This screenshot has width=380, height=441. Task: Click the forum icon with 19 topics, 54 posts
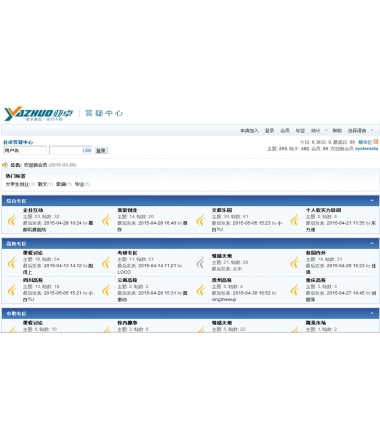point(12,263)
